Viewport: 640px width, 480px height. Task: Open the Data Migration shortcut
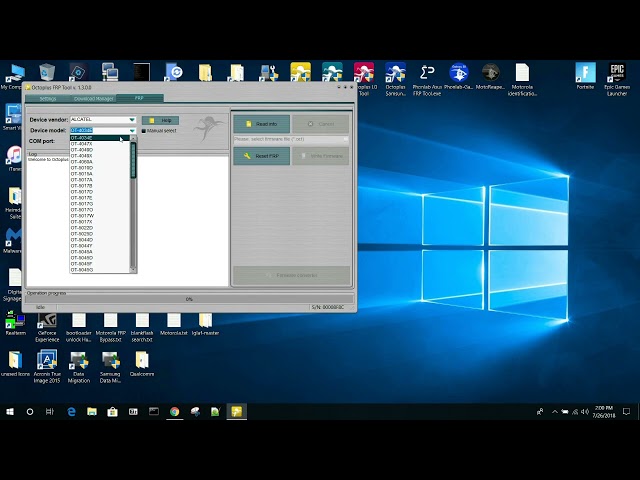point(79,367)
